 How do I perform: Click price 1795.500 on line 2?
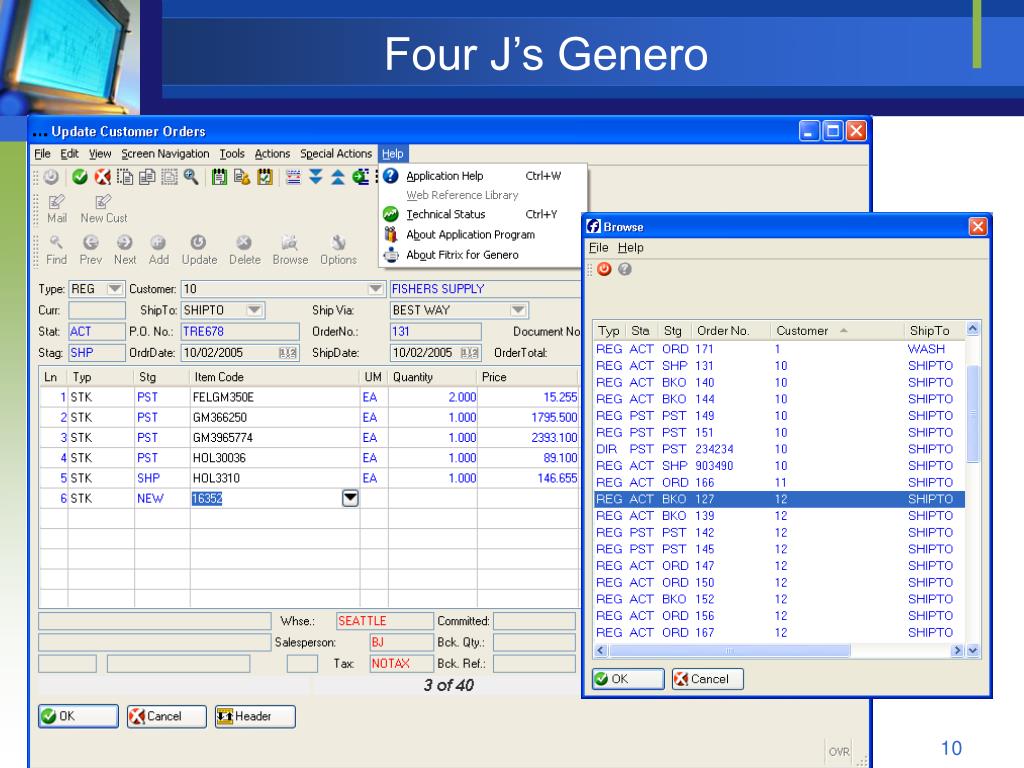554,417
